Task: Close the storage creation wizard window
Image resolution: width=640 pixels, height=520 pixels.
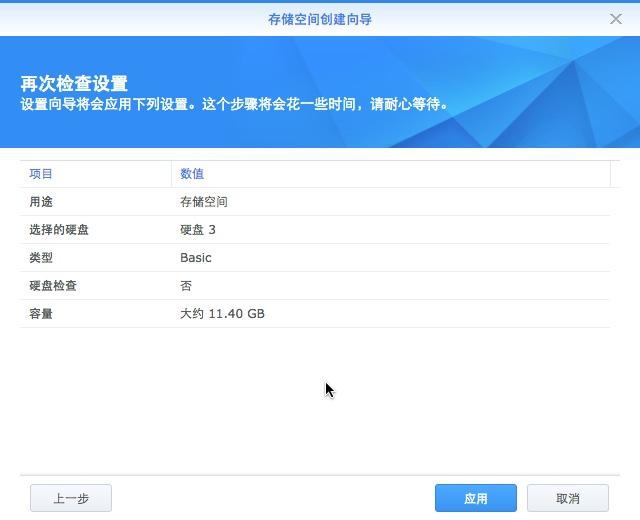Action: click(616, 19)
